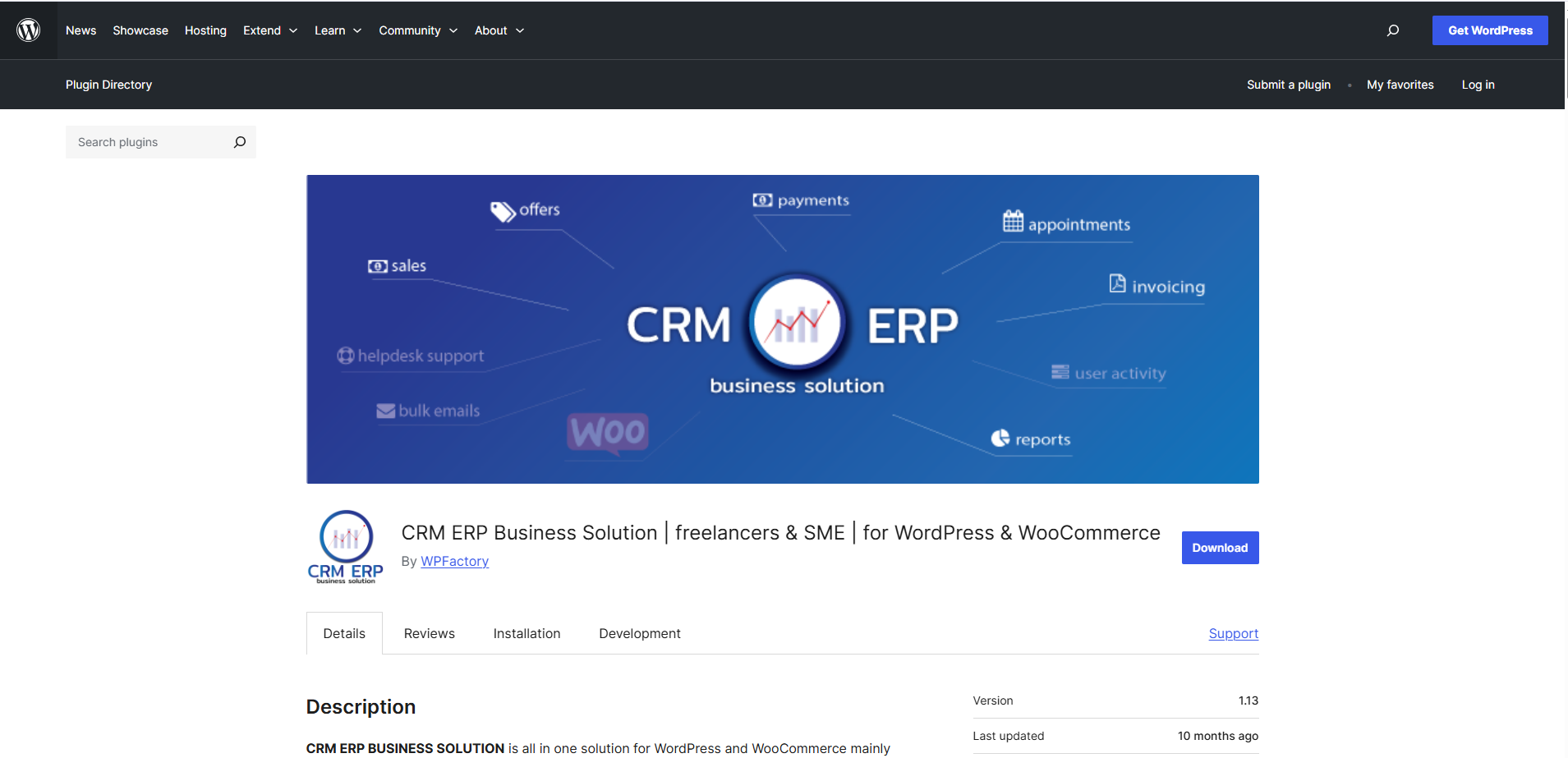The image size is (1568, 758).
Task: Expand the About dropdown menu
Action: click(x=499, y=30)
